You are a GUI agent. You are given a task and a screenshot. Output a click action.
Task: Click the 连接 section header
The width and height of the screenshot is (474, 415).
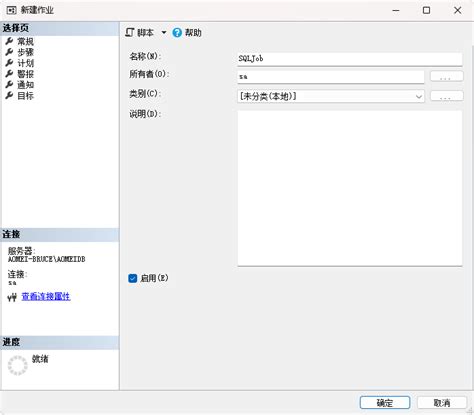click(60, 234)
